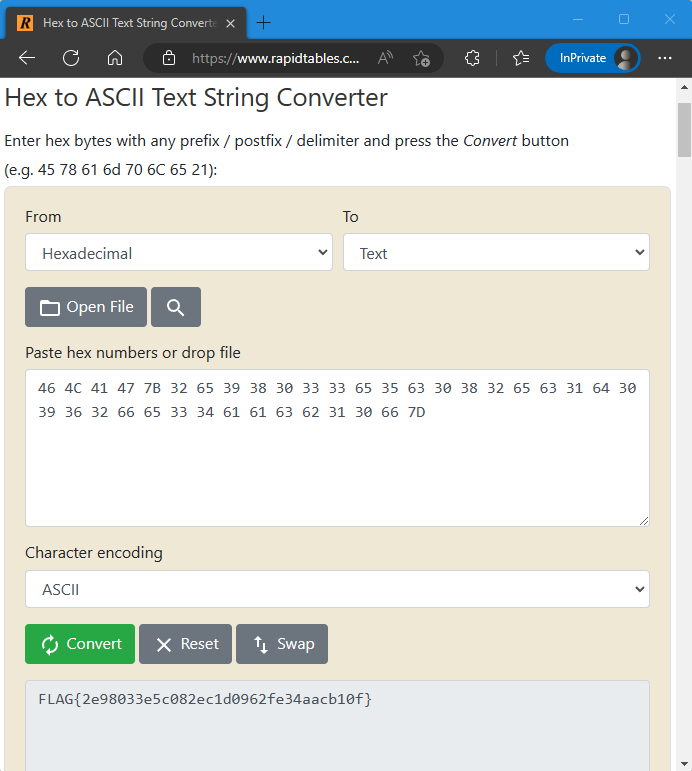Refresh the page with reload icon
Viewport: 692px width, 771px height.
point(71,58)
